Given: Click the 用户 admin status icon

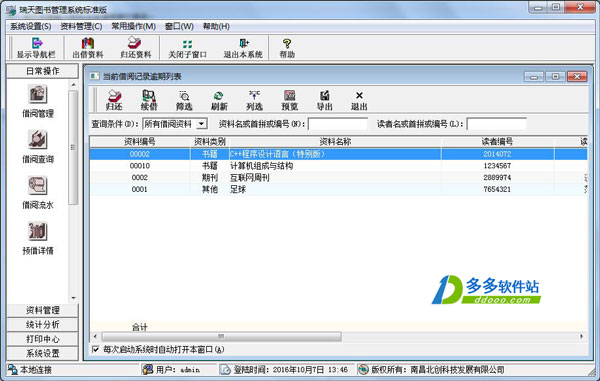Looking at the screenshot, I should click(148, 370).
